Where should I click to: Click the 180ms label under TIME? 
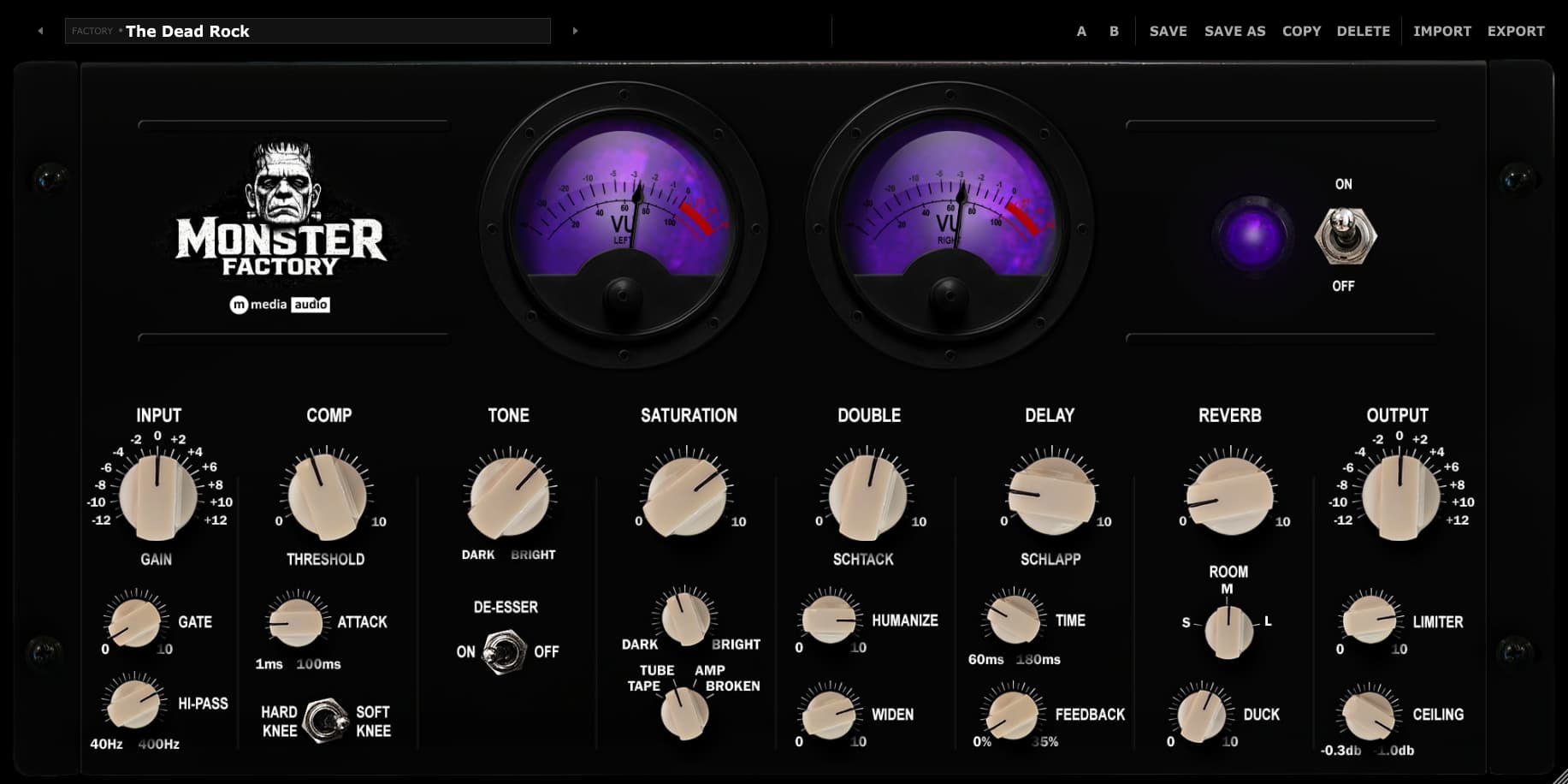click(1038, 660)
